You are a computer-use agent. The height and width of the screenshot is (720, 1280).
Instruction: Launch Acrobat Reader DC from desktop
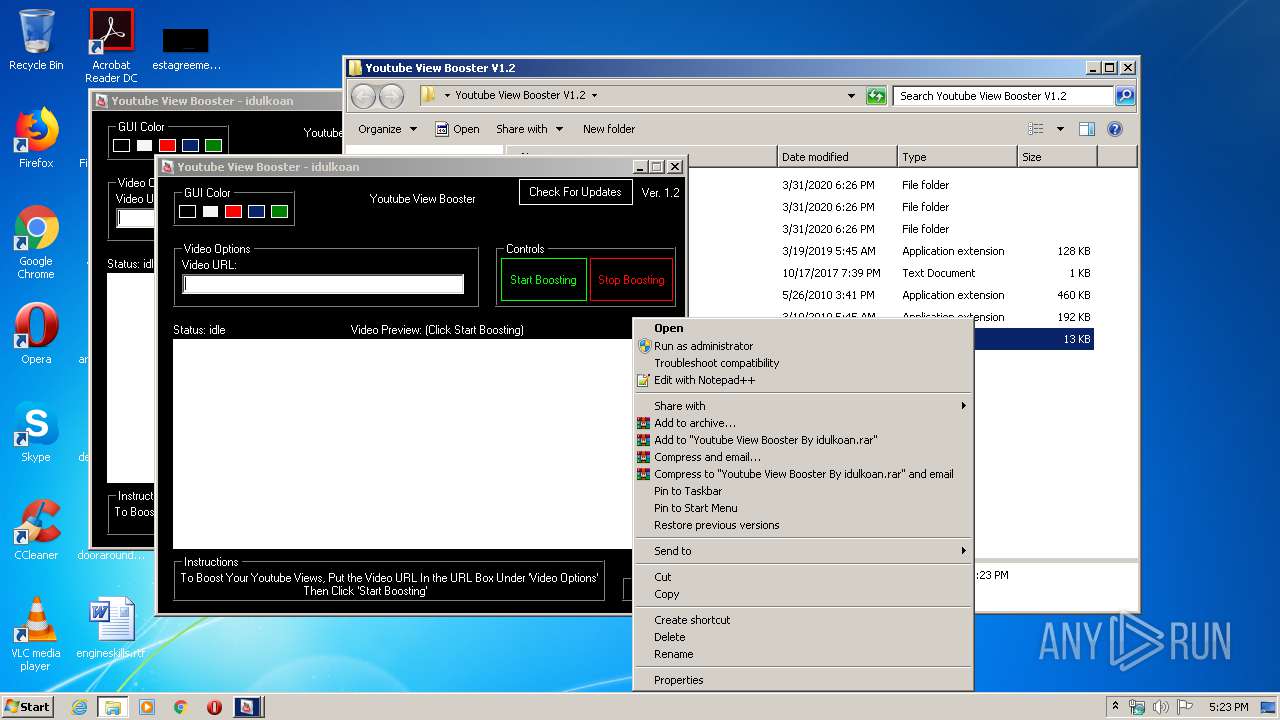tap(111, 46)
